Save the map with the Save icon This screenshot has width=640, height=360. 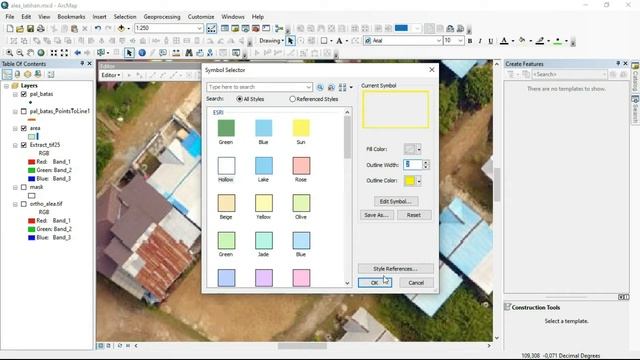click(x=30, y=29)
